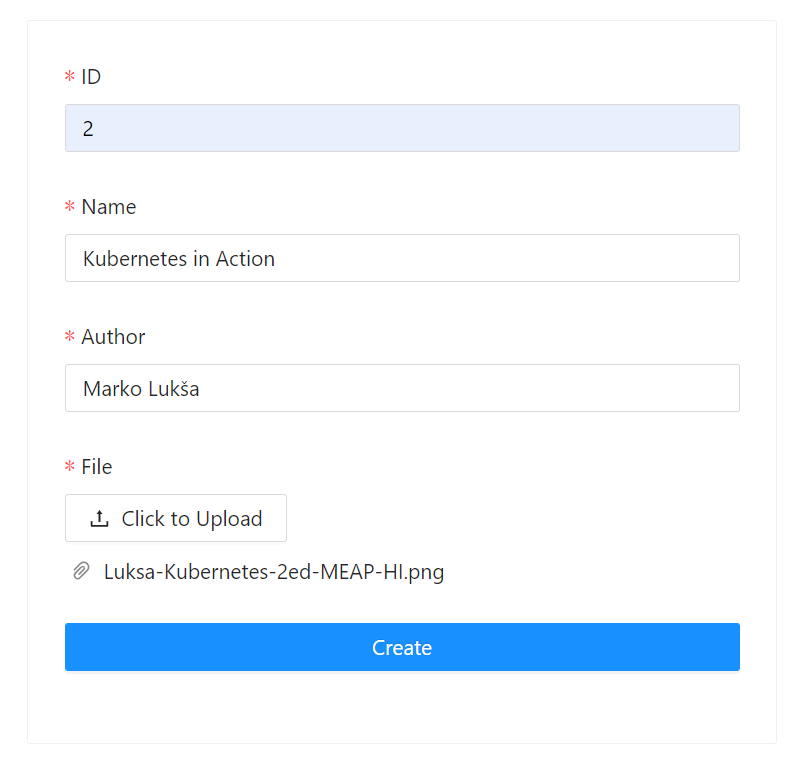Submit the form with Create button

(402, 648)
